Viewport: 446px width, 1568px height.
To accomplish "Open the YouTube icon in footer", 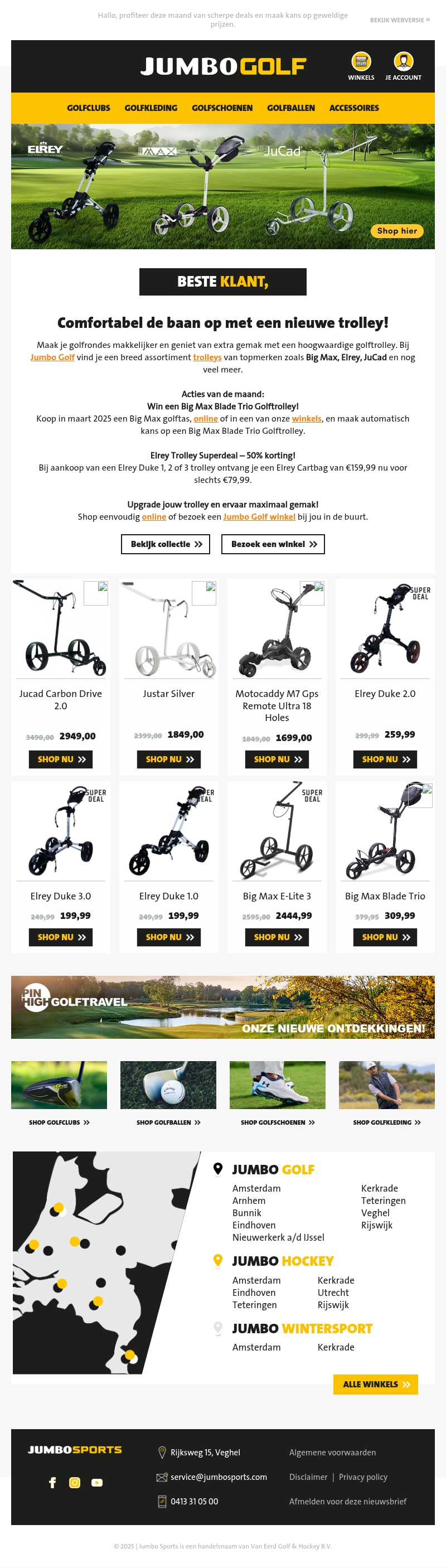I will tap(97, 1482).
